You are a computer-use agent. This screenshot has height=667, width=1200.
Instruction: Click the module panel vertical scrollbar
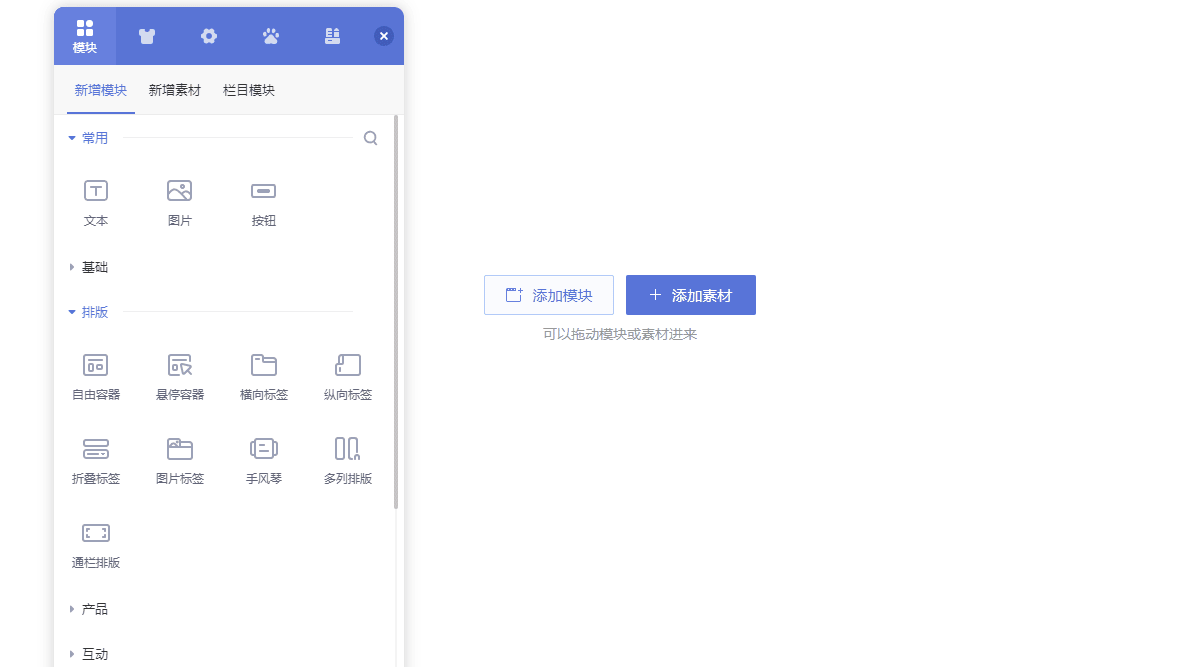pos(396,312)
